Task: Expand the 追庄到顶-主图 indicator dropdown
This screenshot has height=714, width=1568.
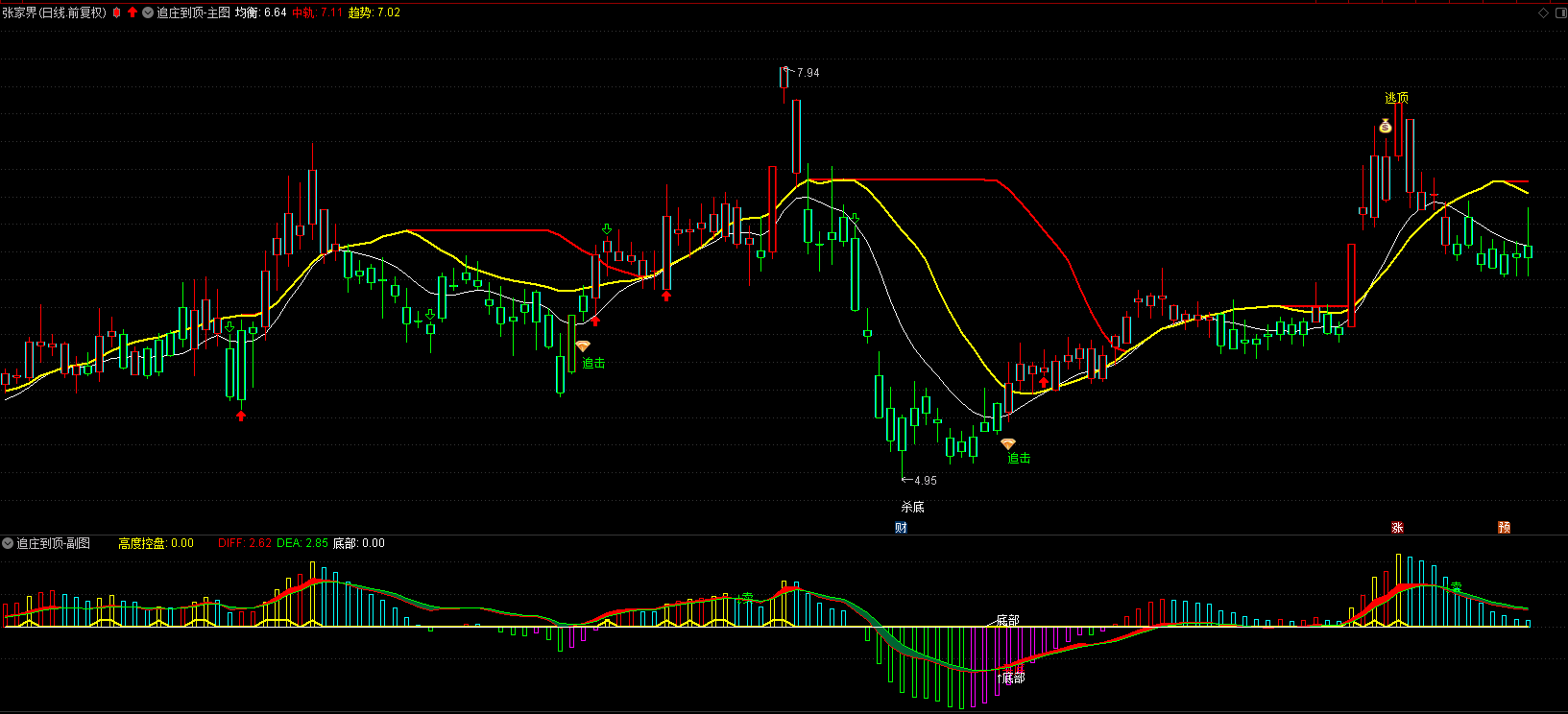Action: point(148,12)
